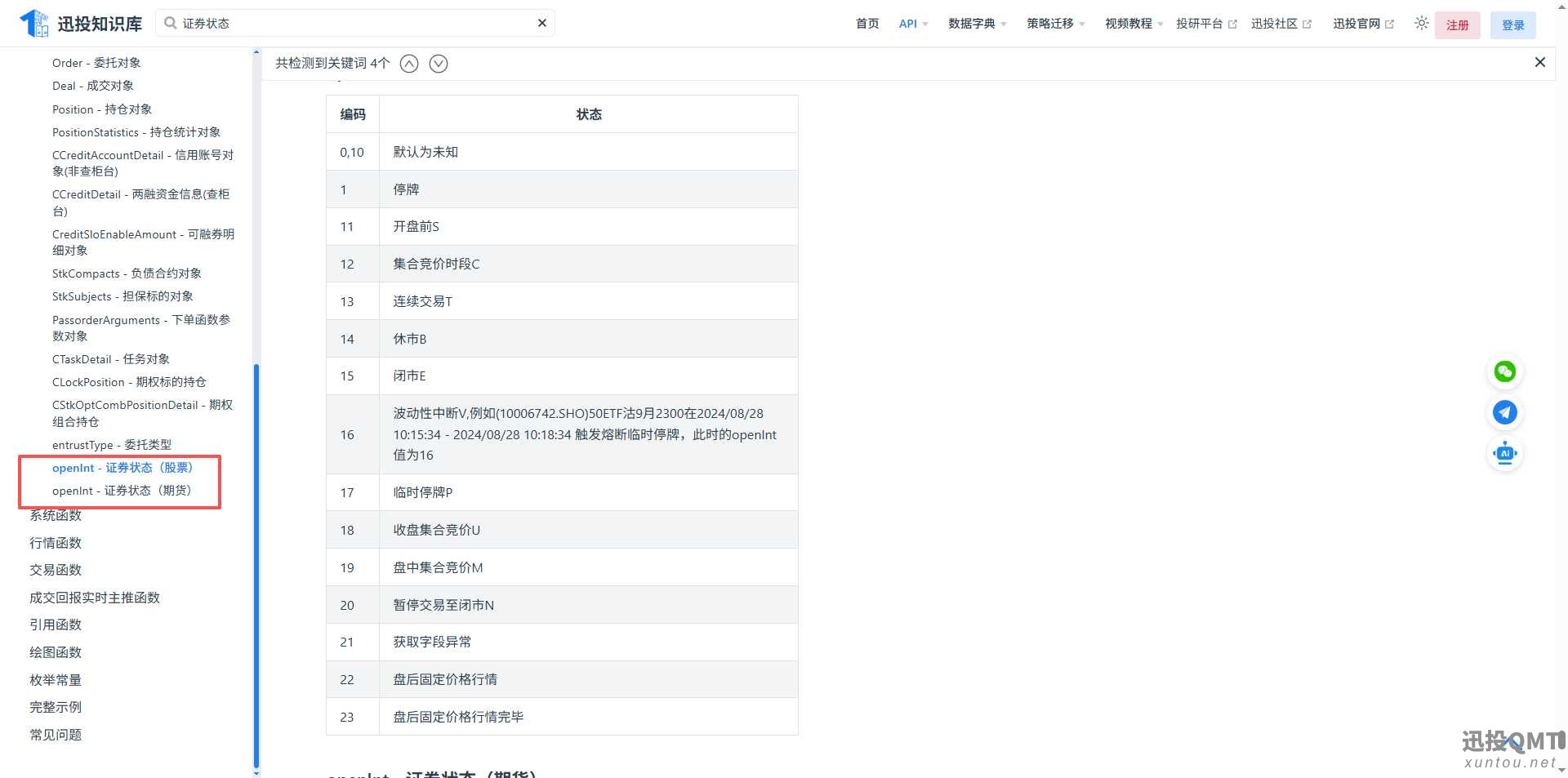Jump to previous keyword match
Screen dimensions: 1568x778
pyautogui.click(x=409, y=64)
